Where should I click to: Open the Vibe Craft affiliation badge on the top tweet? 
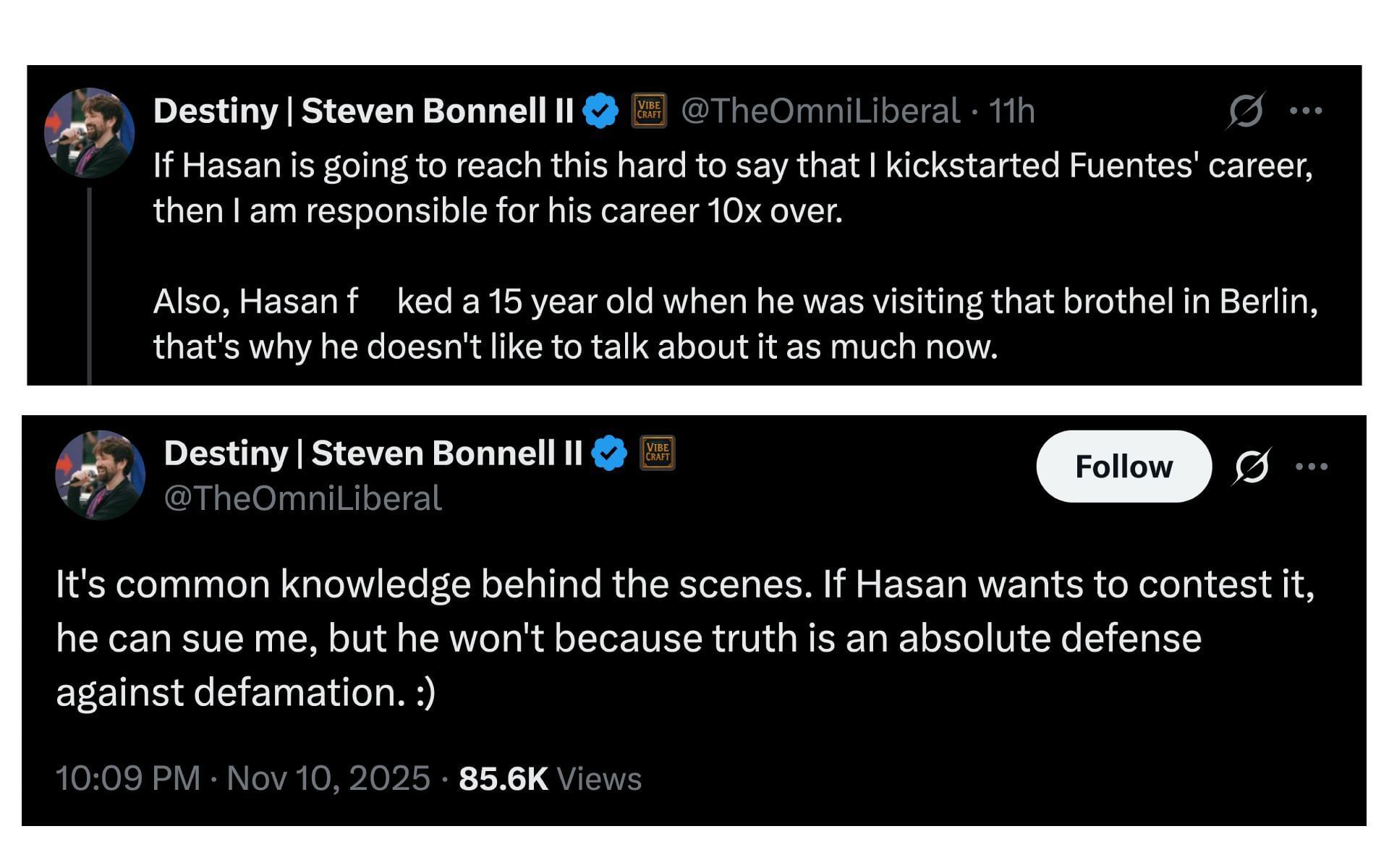(x=648, y=110)
